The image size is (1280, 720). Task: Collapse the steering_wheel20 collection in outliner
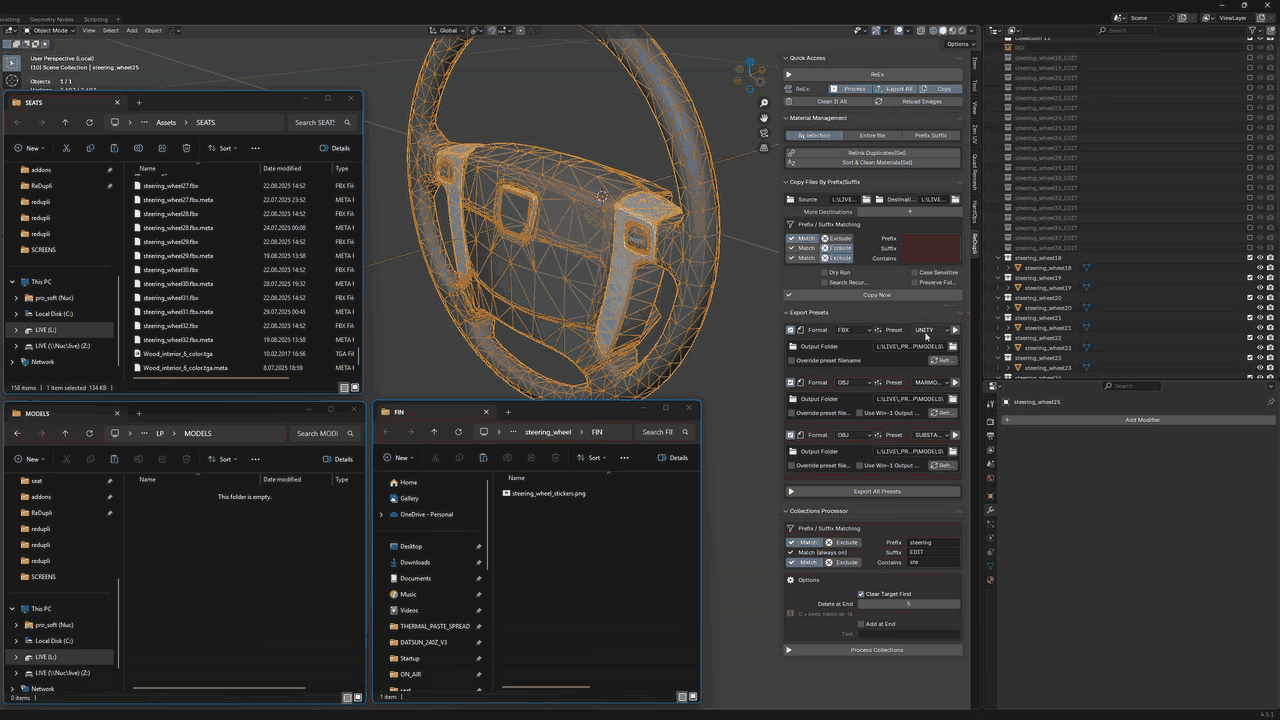click(999, 298)
